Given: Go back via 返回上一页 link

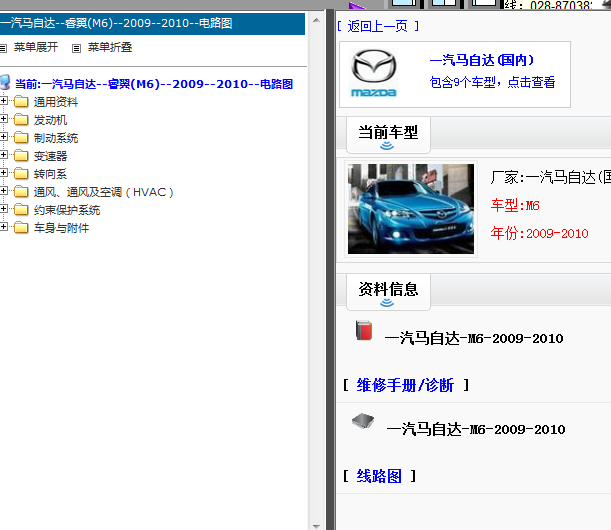Looking at the screenshot, I should click(378, 26).
